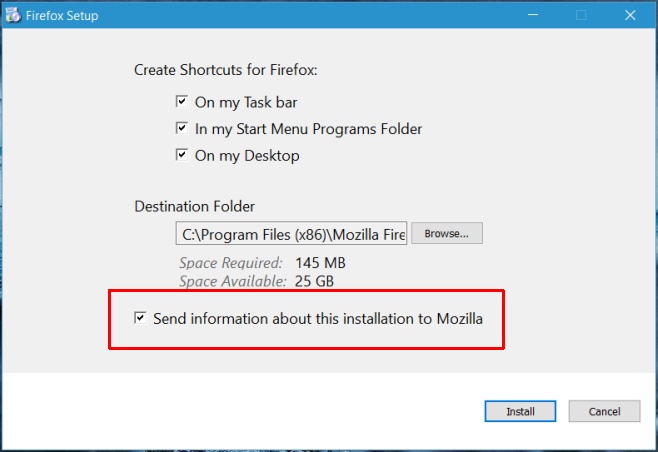Click the Firefox Setup installer icon in title bar

click(13, 15)
